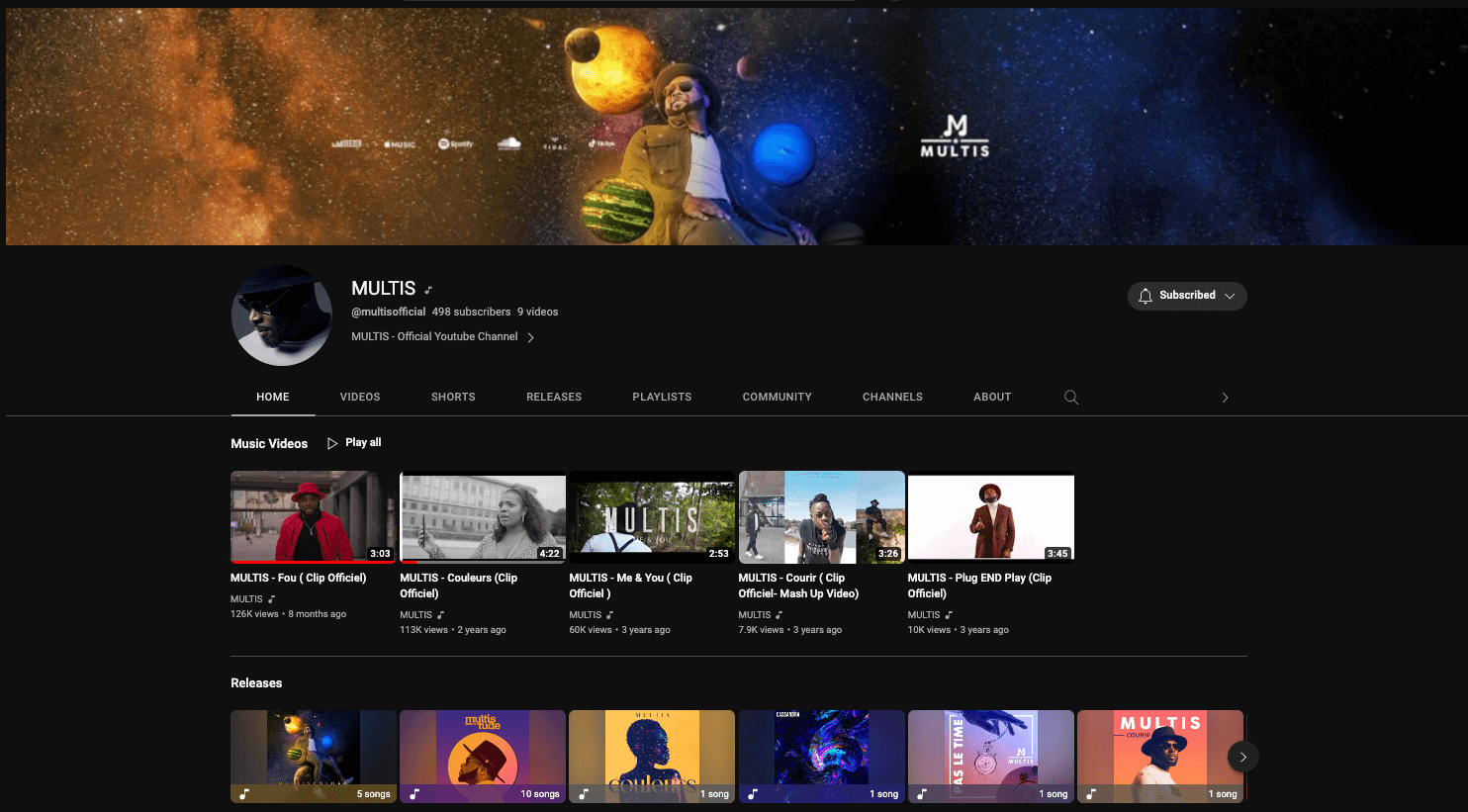This screenshot has height=812, width=1468.
Task: Open the Cassandra 1 song release
Action: [821, 757]
